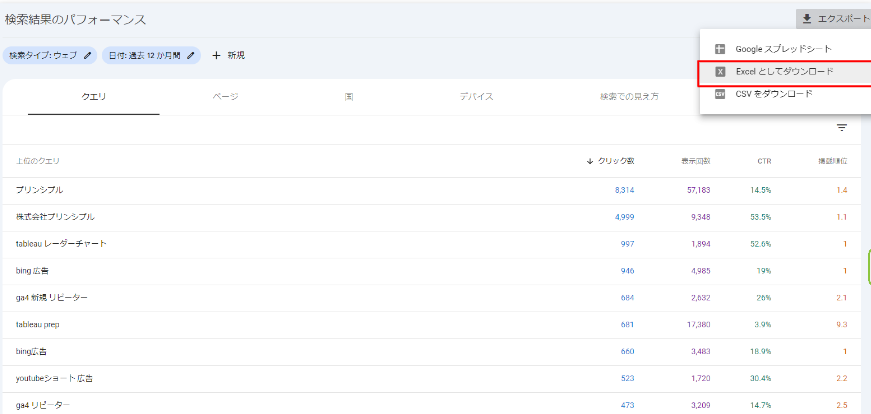871x414 pixels.
Task: Choose Excel としてダウンロード option
Action: (x=784, y=72)
